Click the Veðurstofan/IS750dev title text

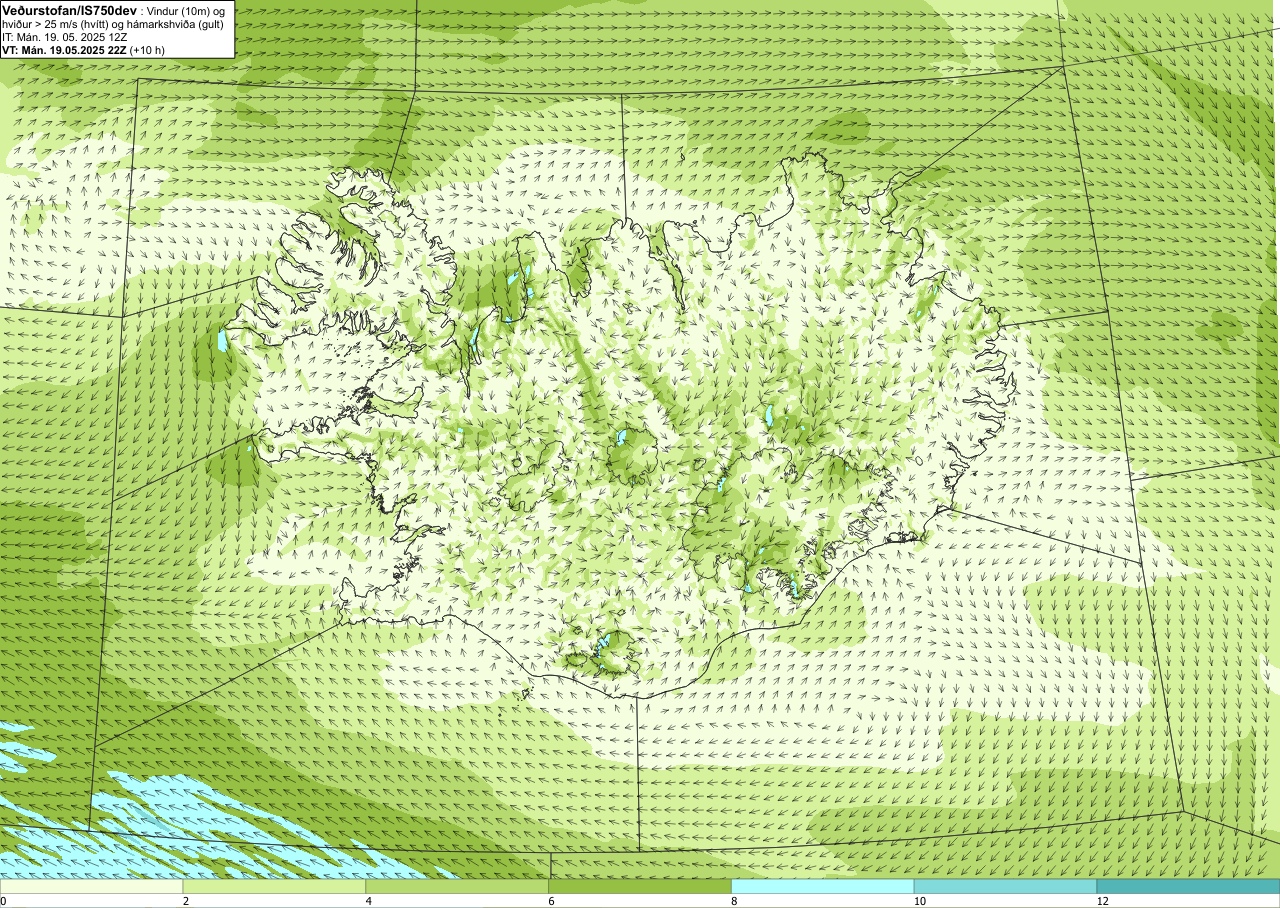(x=70, y=10)
